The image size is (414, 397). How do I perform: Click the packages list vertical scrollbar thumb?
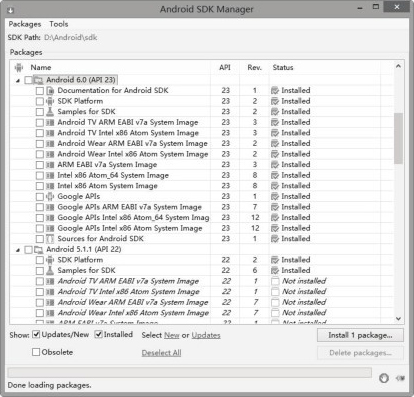(398, 139)
